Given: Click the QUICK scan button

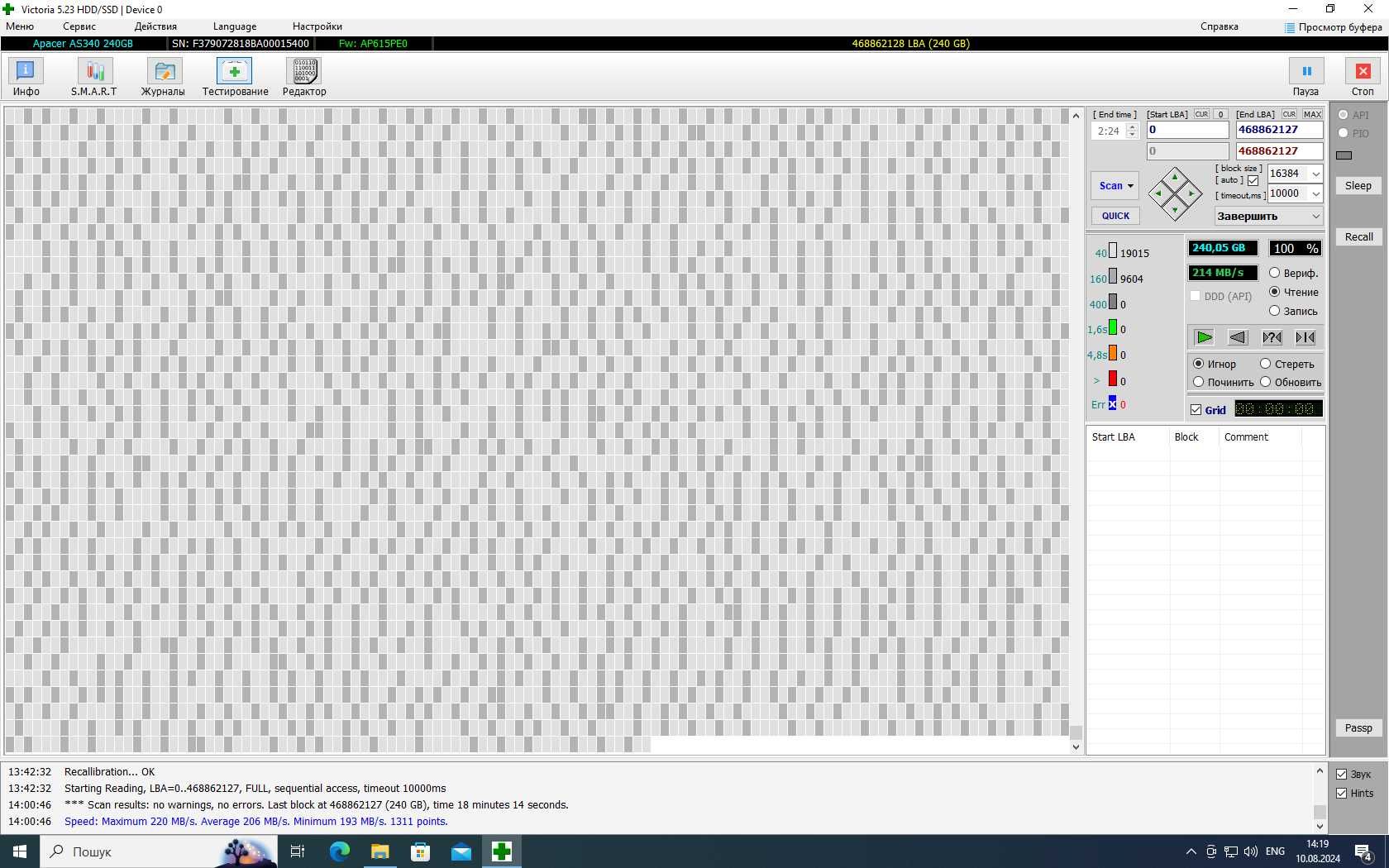Looking at the screenshot, I should tap(1115, 216).
